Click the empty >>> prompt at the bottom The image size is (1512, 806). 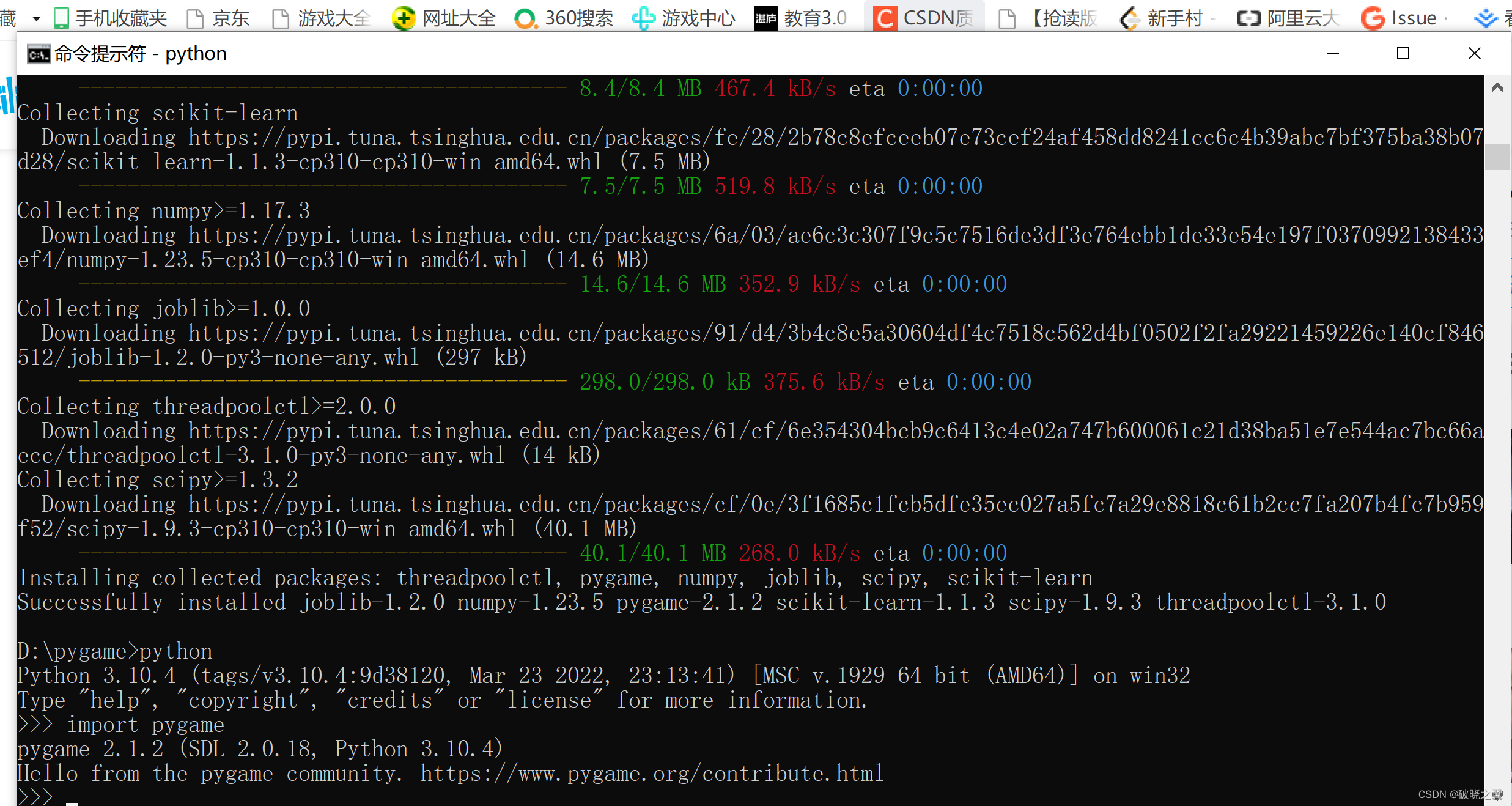(35, 797)
